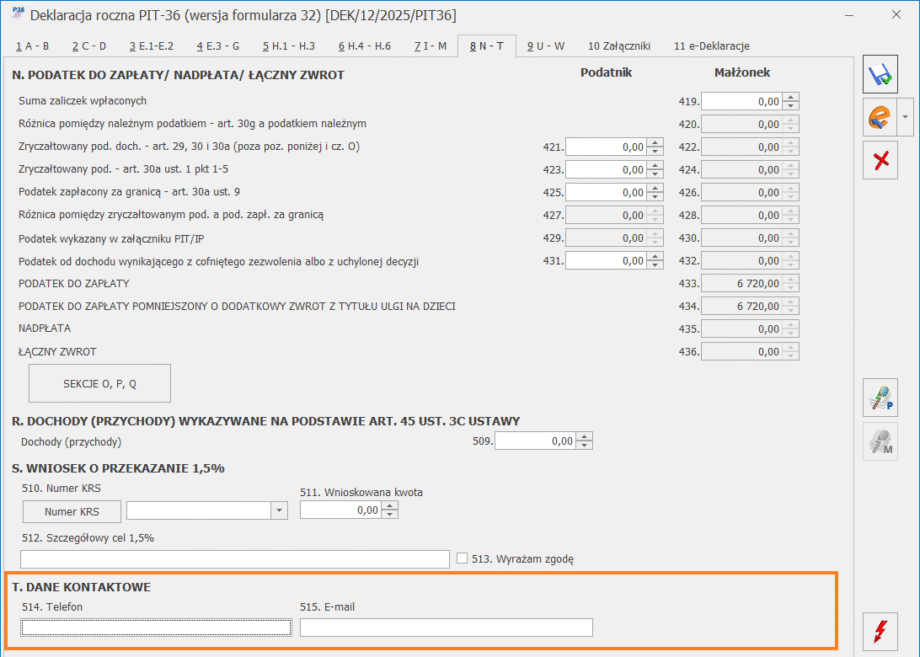The image size is (920, 657).
Task: Go to tab 5 H.1 - H.3
Action: point(289,46)
